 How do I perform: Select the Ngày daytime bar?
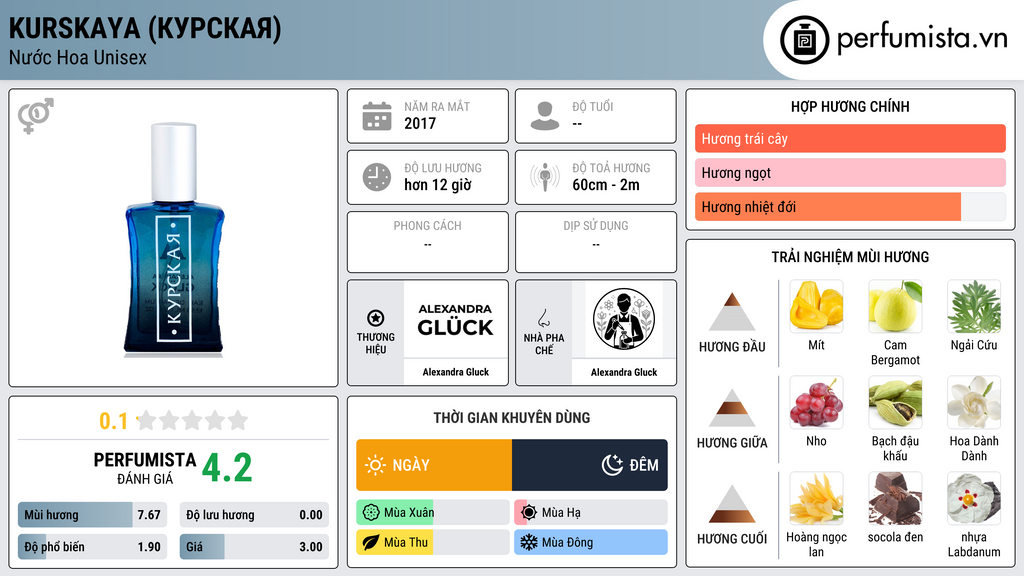pos(434,465)
